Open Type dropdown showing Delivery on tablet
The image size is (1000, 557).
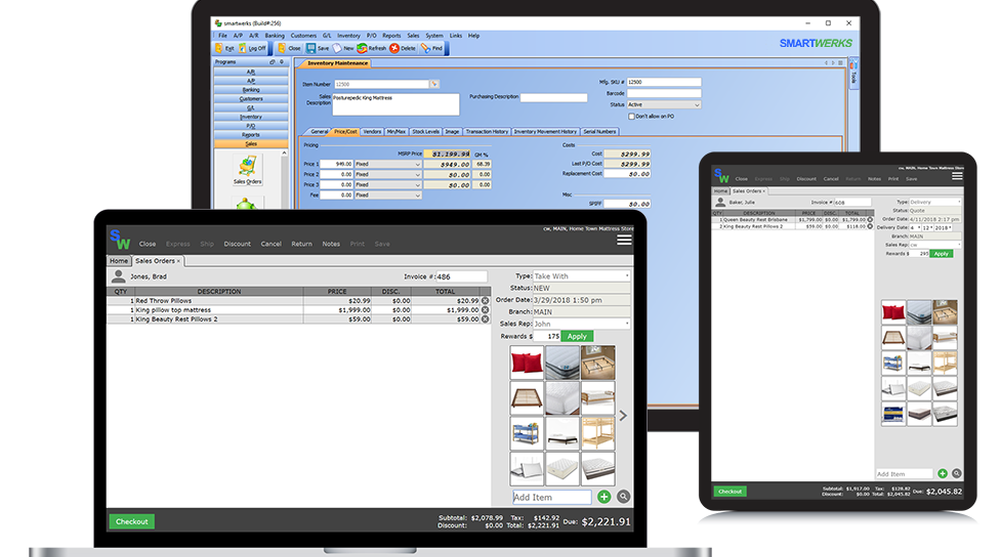(x=934, y=202)
